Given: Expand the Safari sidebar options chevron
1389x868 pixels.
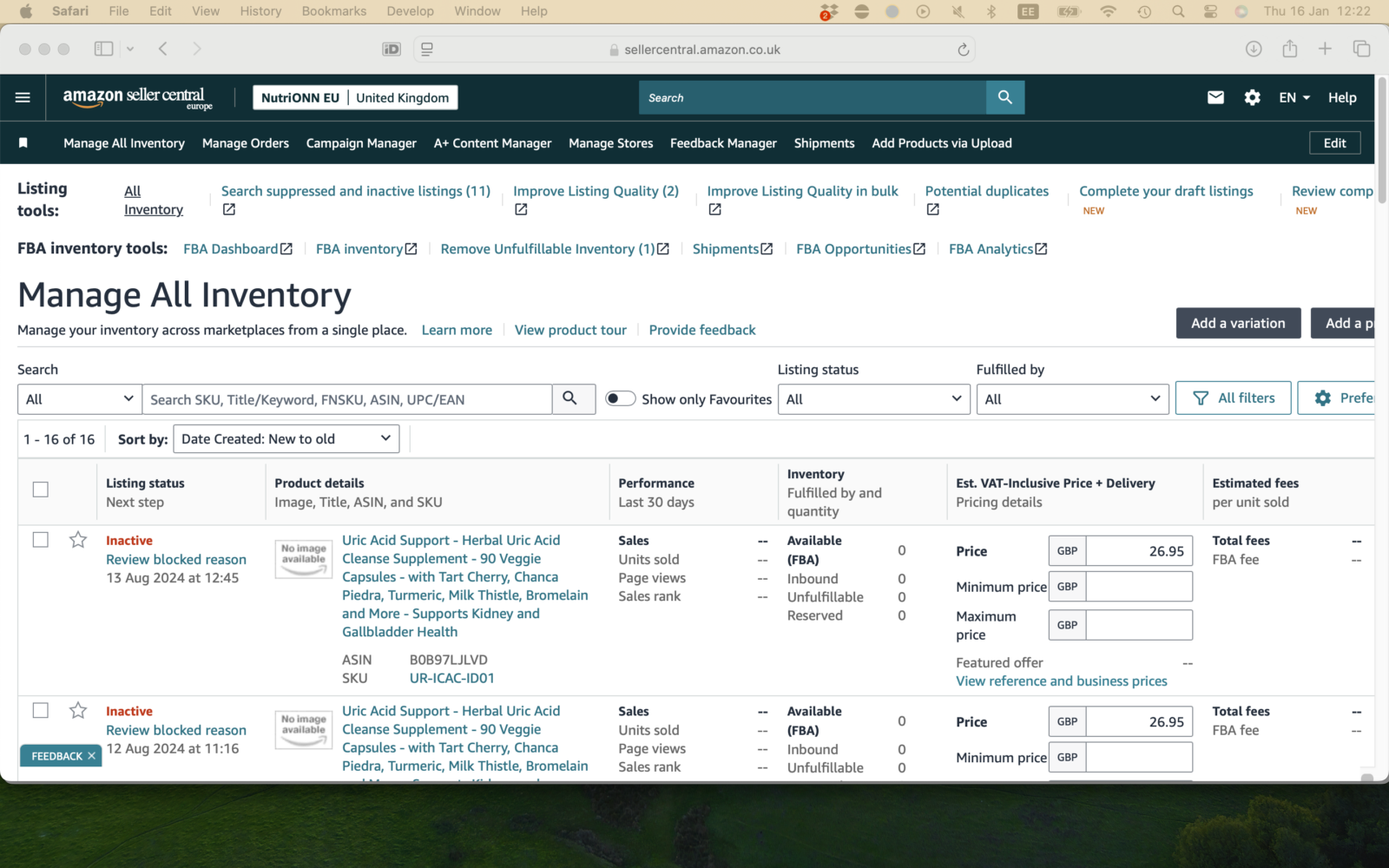Looking at the screenshot, I should pyautogui.click(x=130, y=49).
